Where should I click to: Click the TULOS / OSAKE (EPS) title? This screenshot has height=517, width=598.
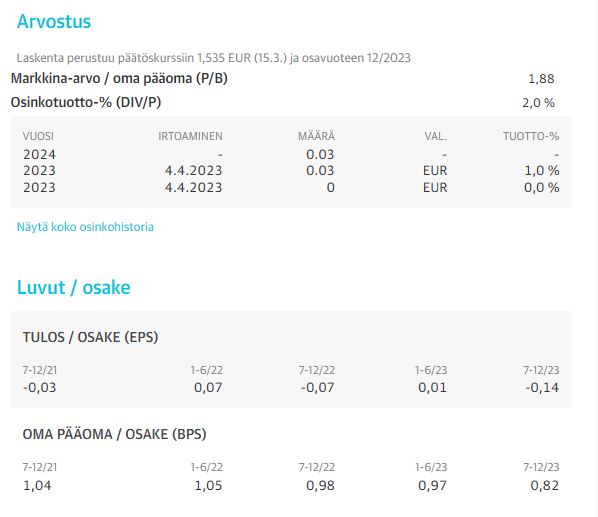point(90,337)
